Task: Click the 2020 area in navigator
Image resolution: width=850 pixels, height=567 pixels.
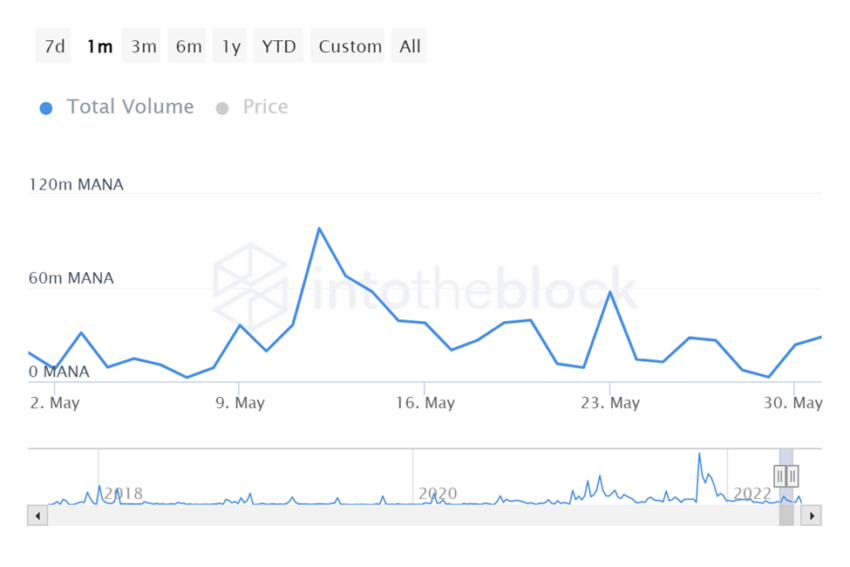Action: (x=437, y=493)
